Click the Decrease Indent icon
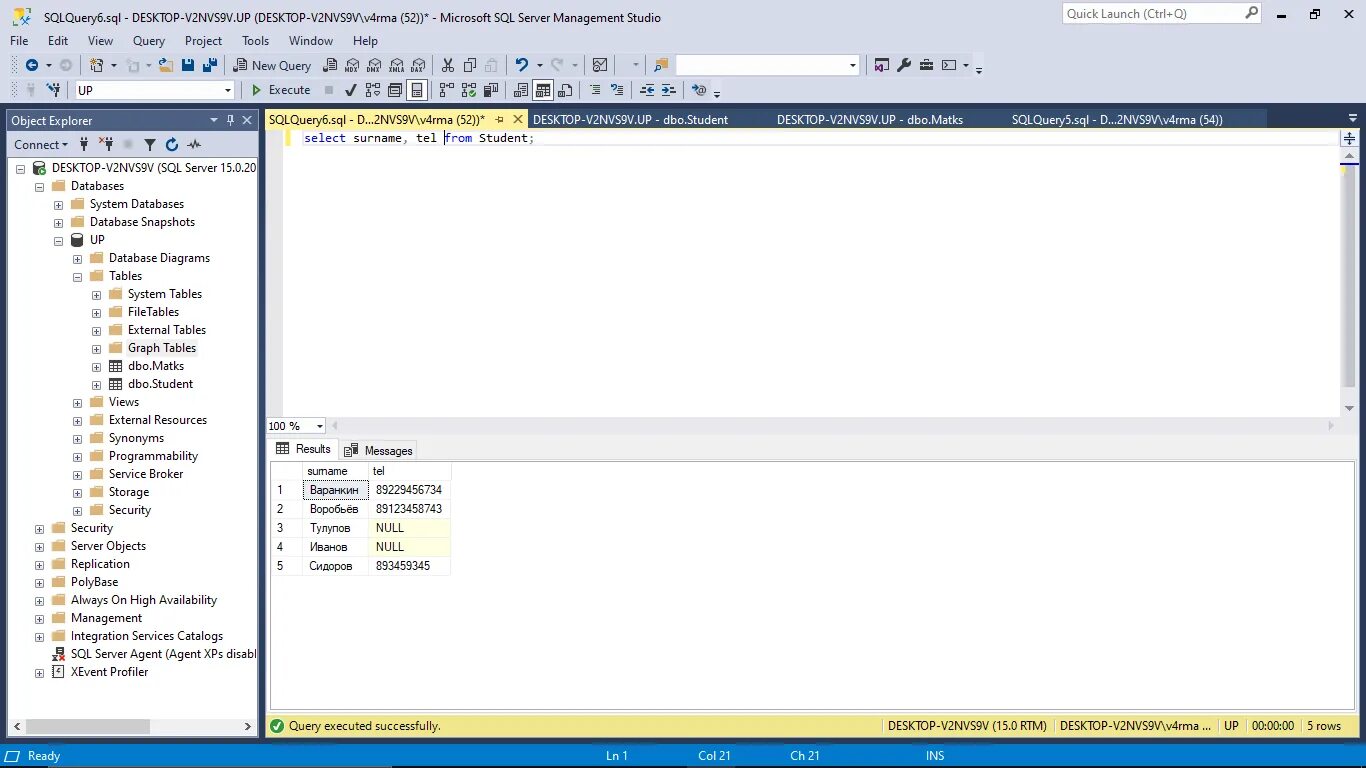Screen dimensions: 1366x768 (647, 90)
